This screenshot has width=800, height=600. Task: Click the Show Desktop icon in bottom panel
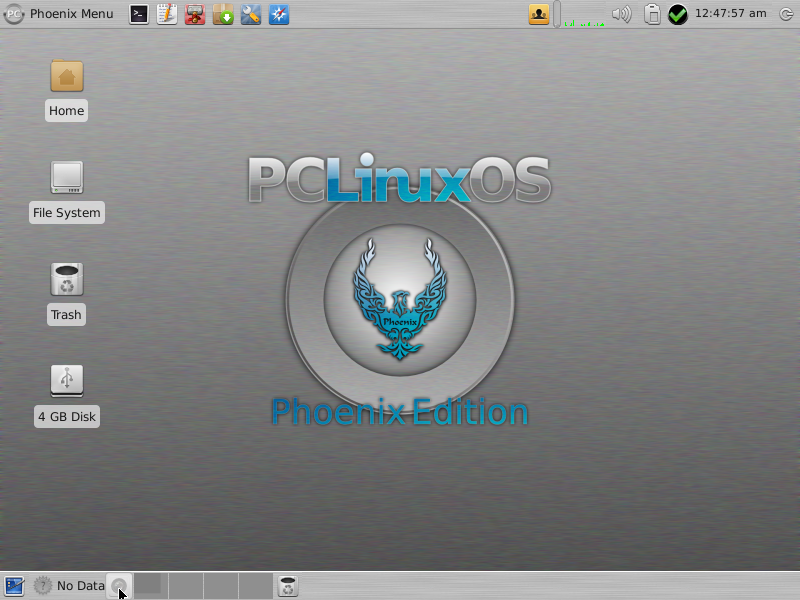[14, 586]
